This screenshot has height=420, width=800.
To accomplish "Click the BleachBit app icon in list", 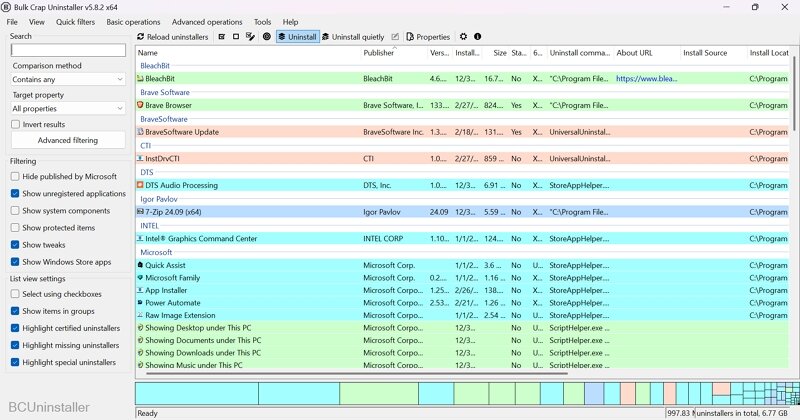I will coord(140,78).
